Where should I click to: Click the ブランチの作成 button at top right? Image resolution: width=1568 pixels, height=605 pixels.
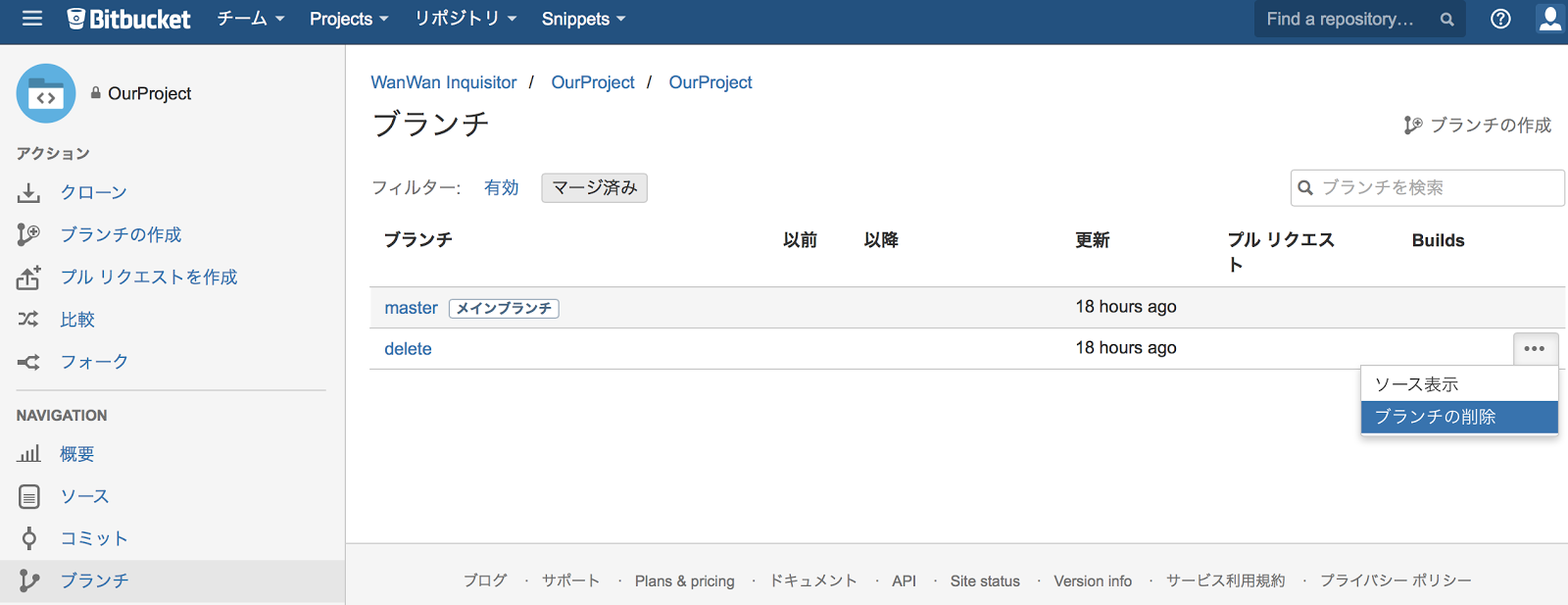pos(1478,126)
